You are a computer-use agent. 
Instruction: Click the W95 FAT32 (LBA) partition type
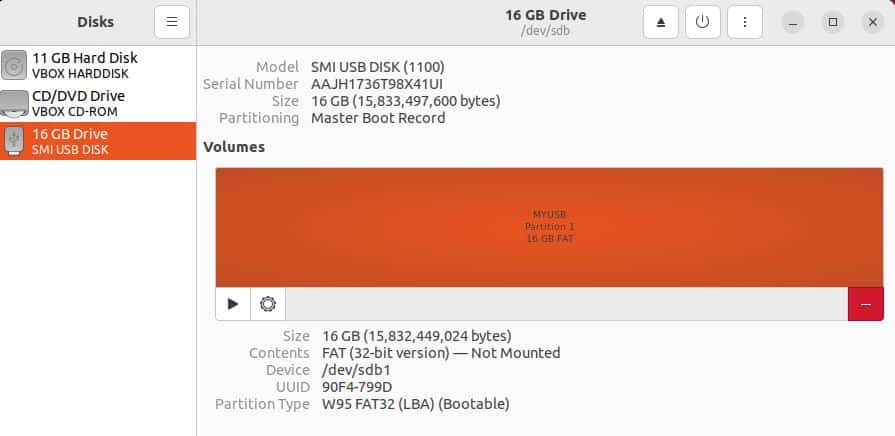[x=416, y=404]
